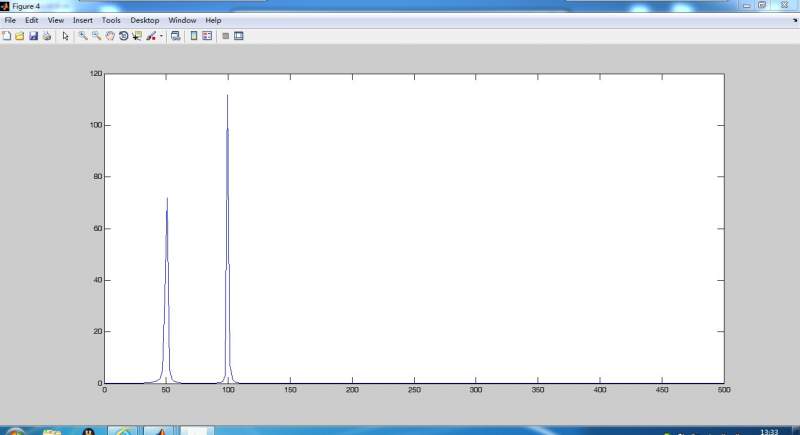The image size is (800, 435).
Task: Click the Figure 4 window title
Action: pyautogui.click(x=26, y=7)
